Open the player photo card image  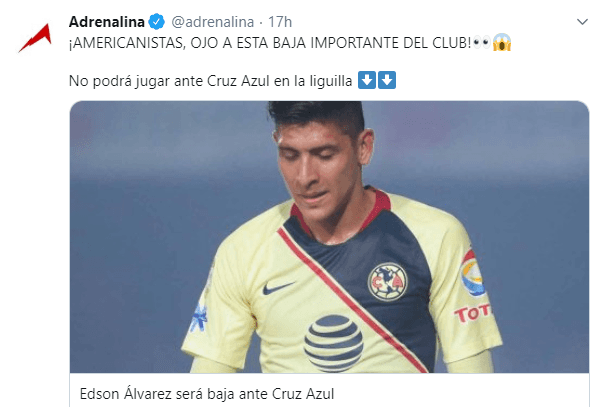[330, 237]
